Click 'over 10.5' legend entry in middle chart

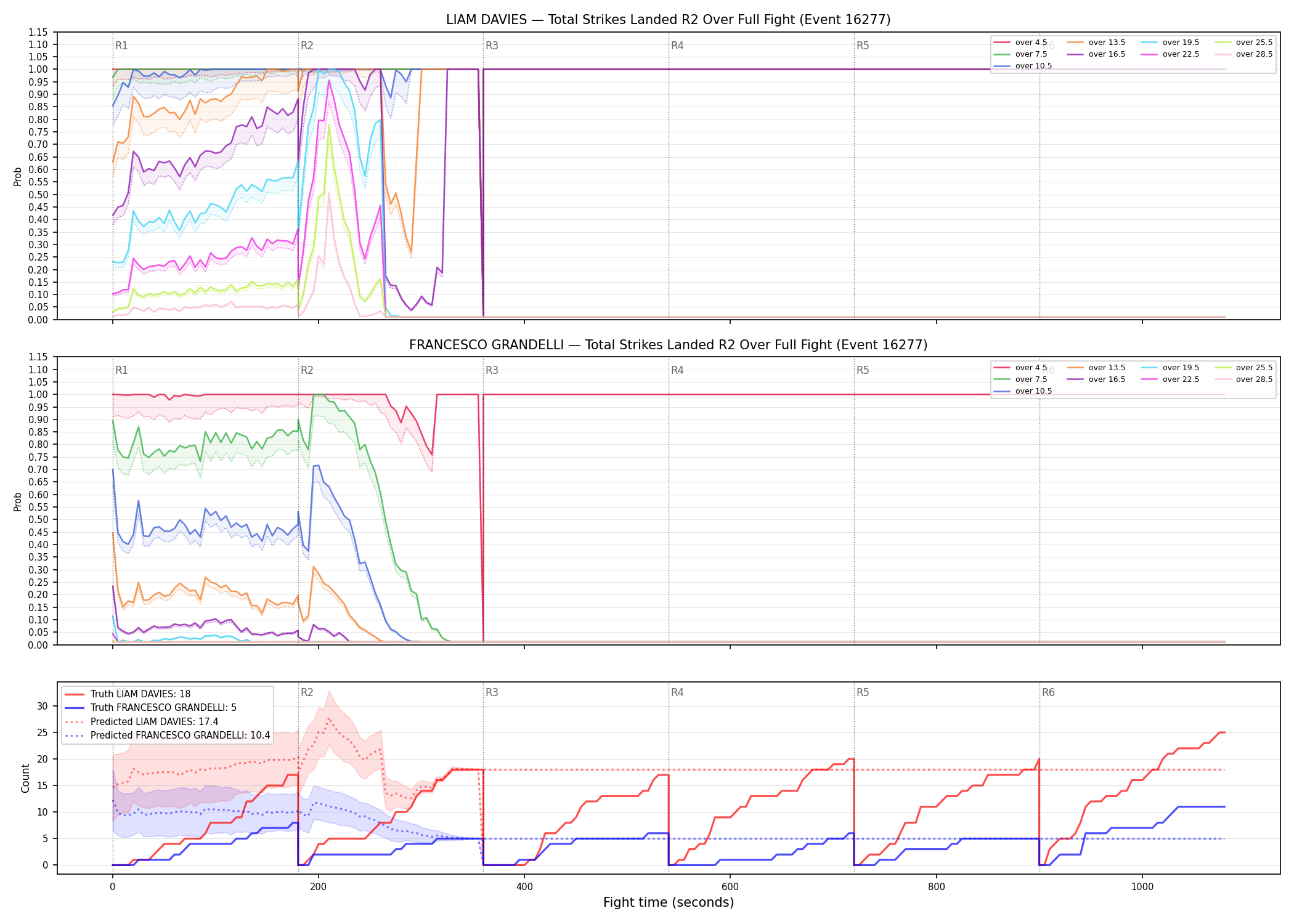[x=1023, y=391]
